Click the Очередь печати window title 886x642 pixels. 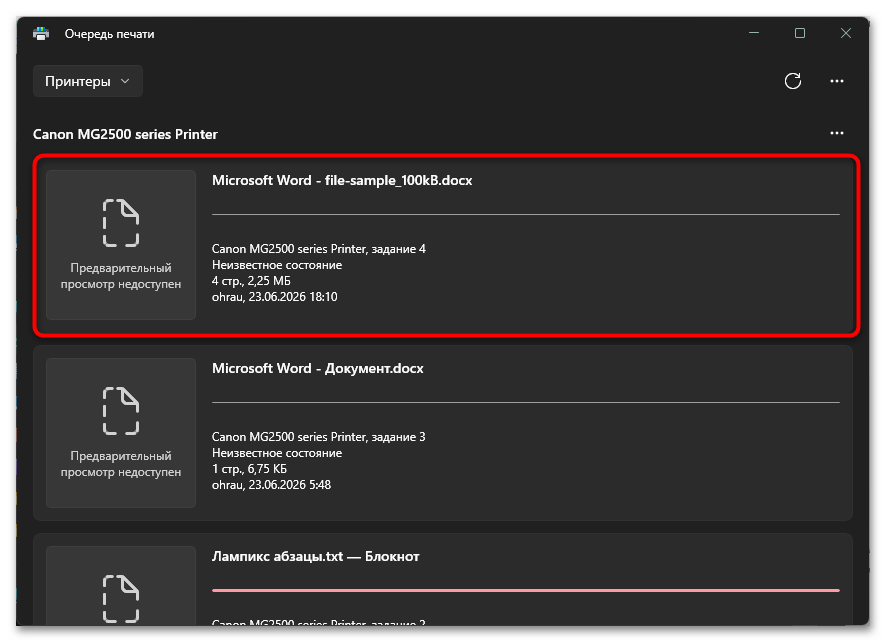pos(110,34)
